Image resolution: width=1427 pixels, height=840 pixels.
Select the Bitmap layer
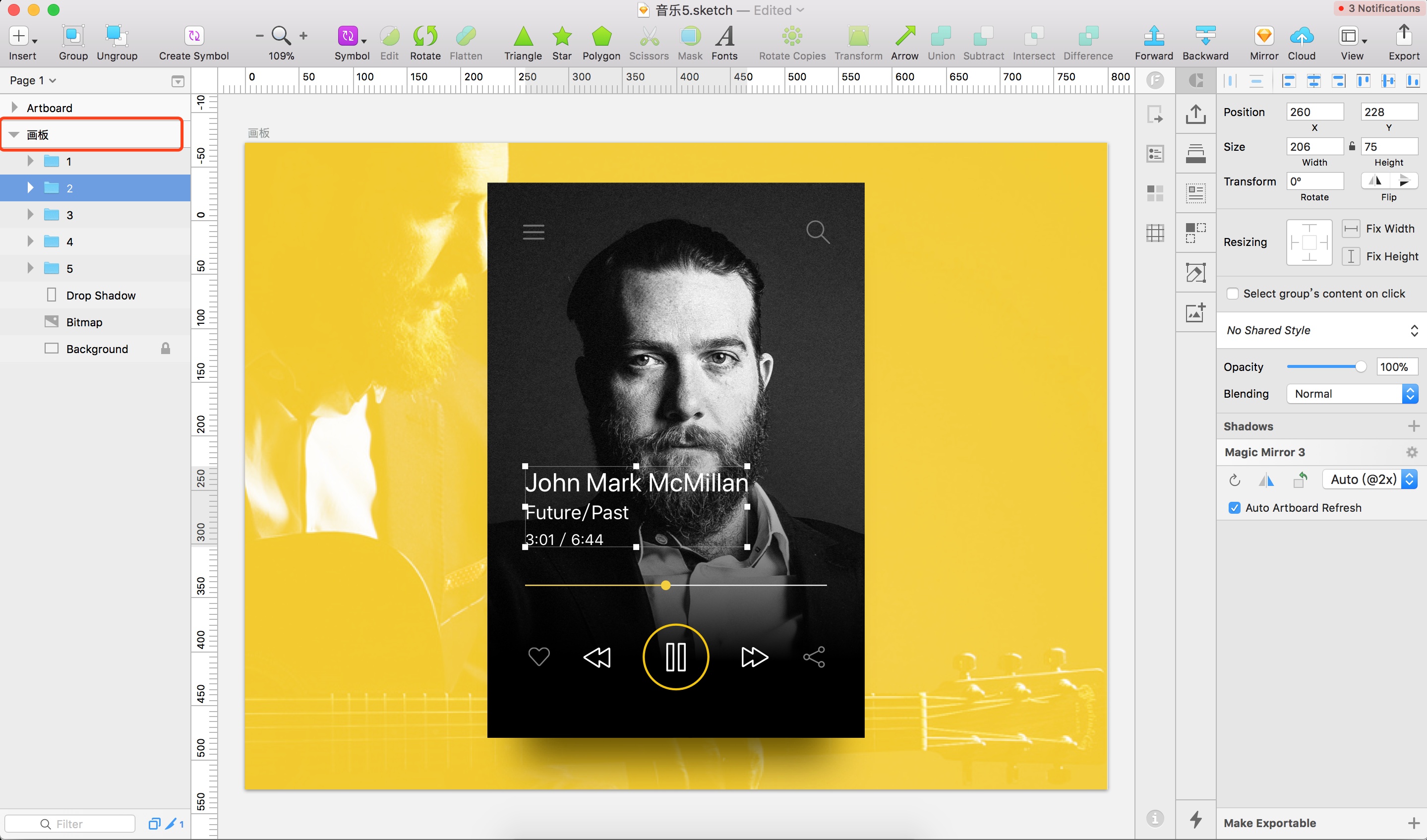(95, 322)
